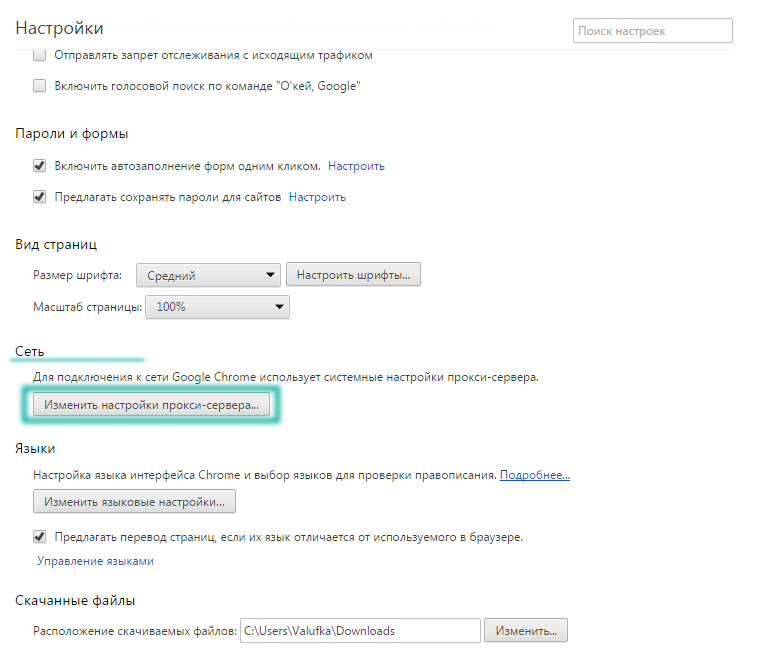
Task: Open autofill settings via Настроить link
Action: coord(356,166)
